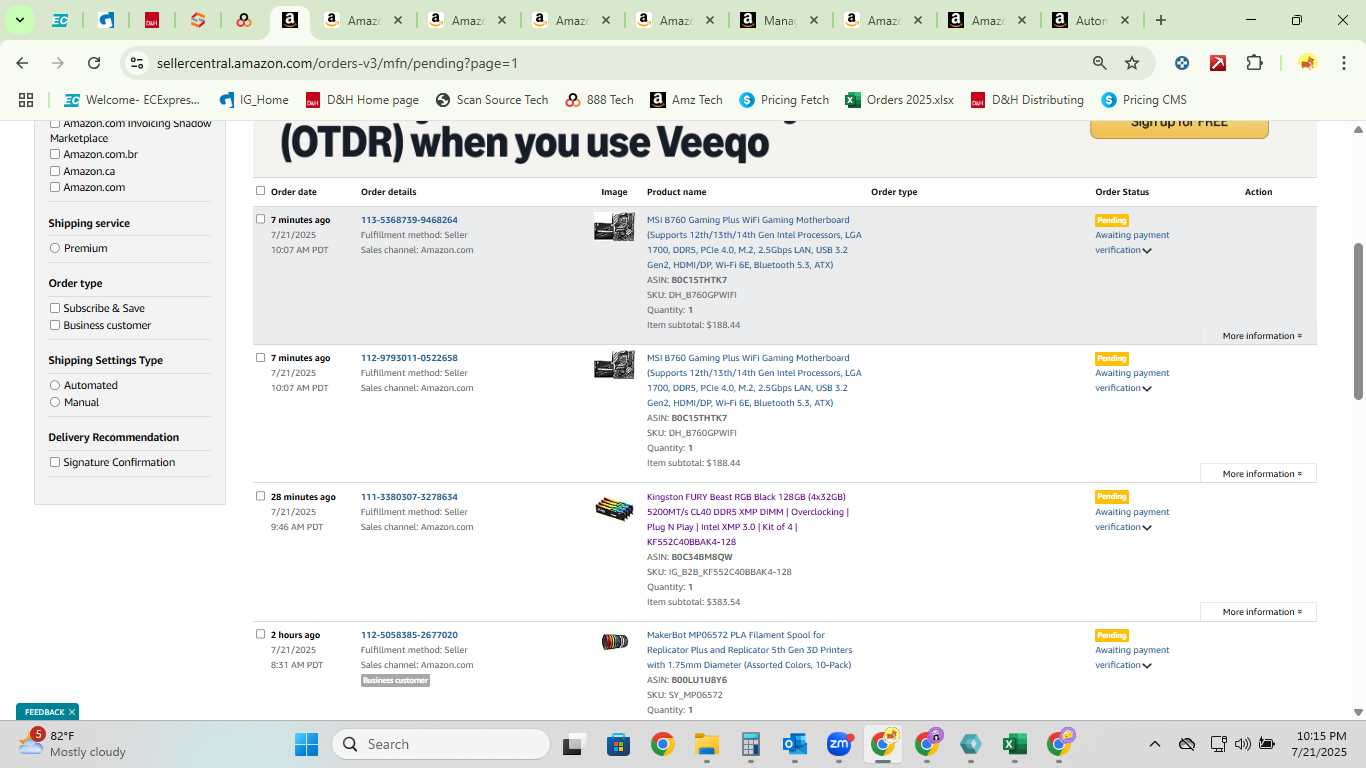This screenshot has height=768, width=1366.
Task: Check the Subscribe & Save order type
Action: point(55,308)
